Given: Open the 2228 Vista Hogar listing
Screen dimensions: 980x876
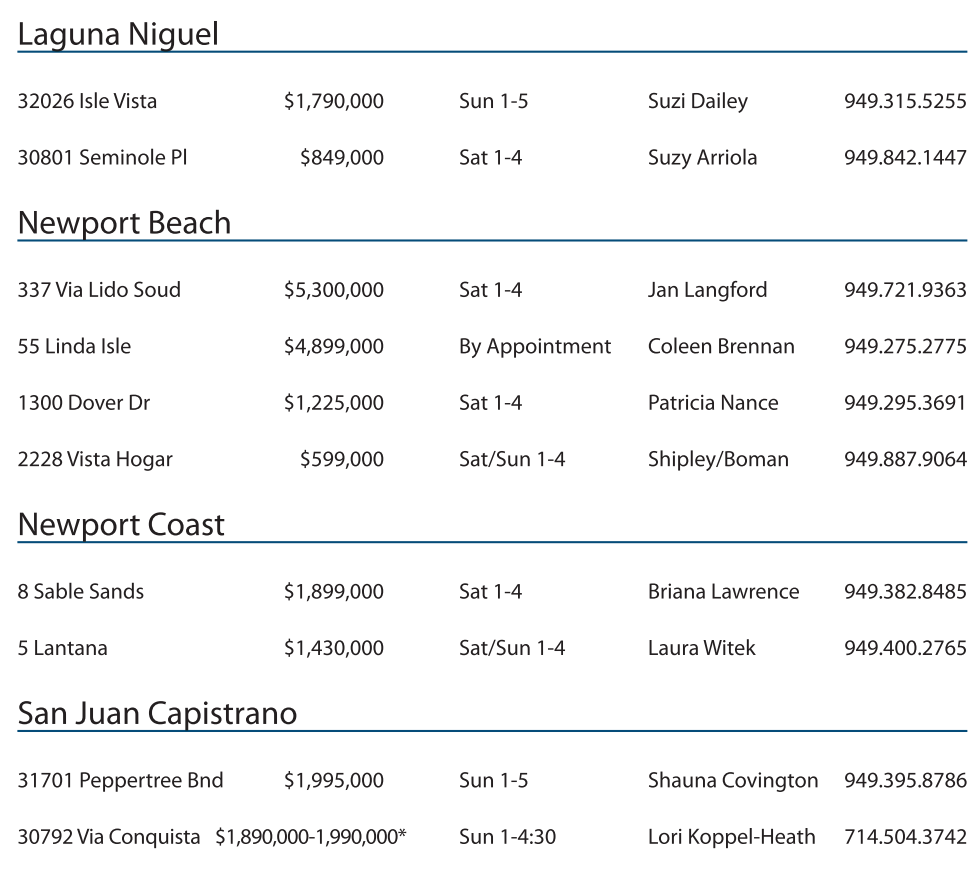Looking at the screenshot, I should (95, 459).
